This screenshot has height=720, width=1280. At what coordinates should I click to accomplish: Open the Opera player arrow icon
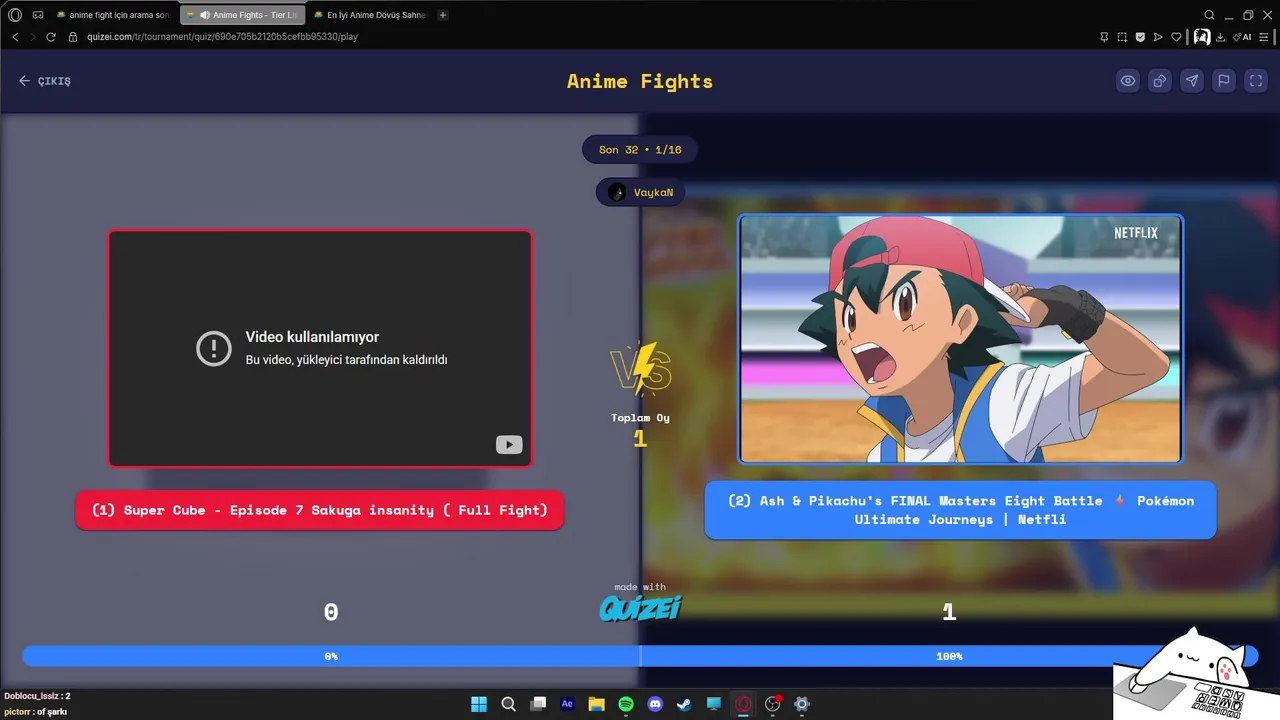click(1158, 37)
